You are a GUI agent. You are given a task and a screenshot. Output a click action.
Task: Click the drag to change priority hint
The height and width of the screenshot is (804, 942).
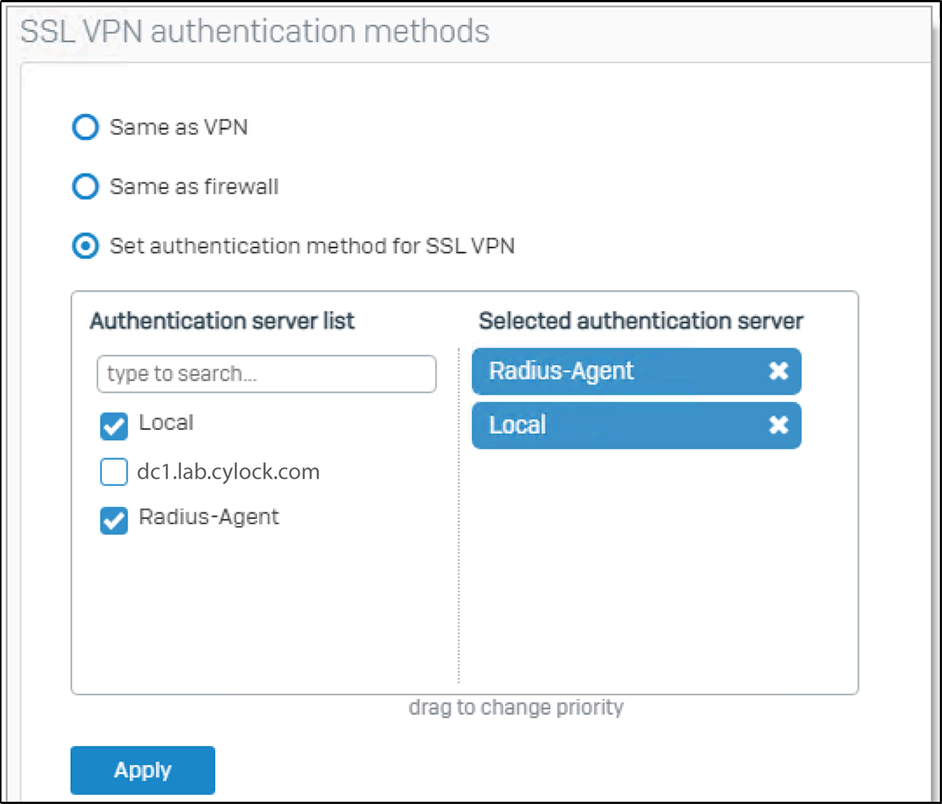(516, 707)
